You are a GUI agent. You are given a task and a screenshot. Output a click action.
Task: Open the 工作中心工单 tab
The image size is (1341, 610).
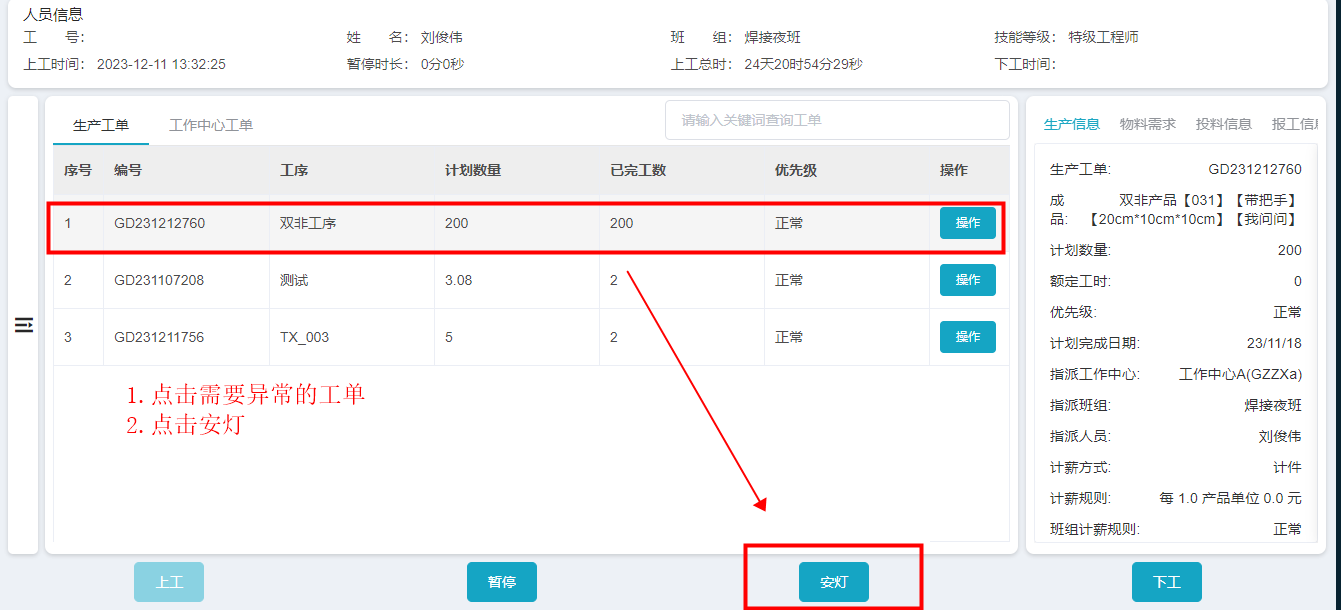point(211,125)
